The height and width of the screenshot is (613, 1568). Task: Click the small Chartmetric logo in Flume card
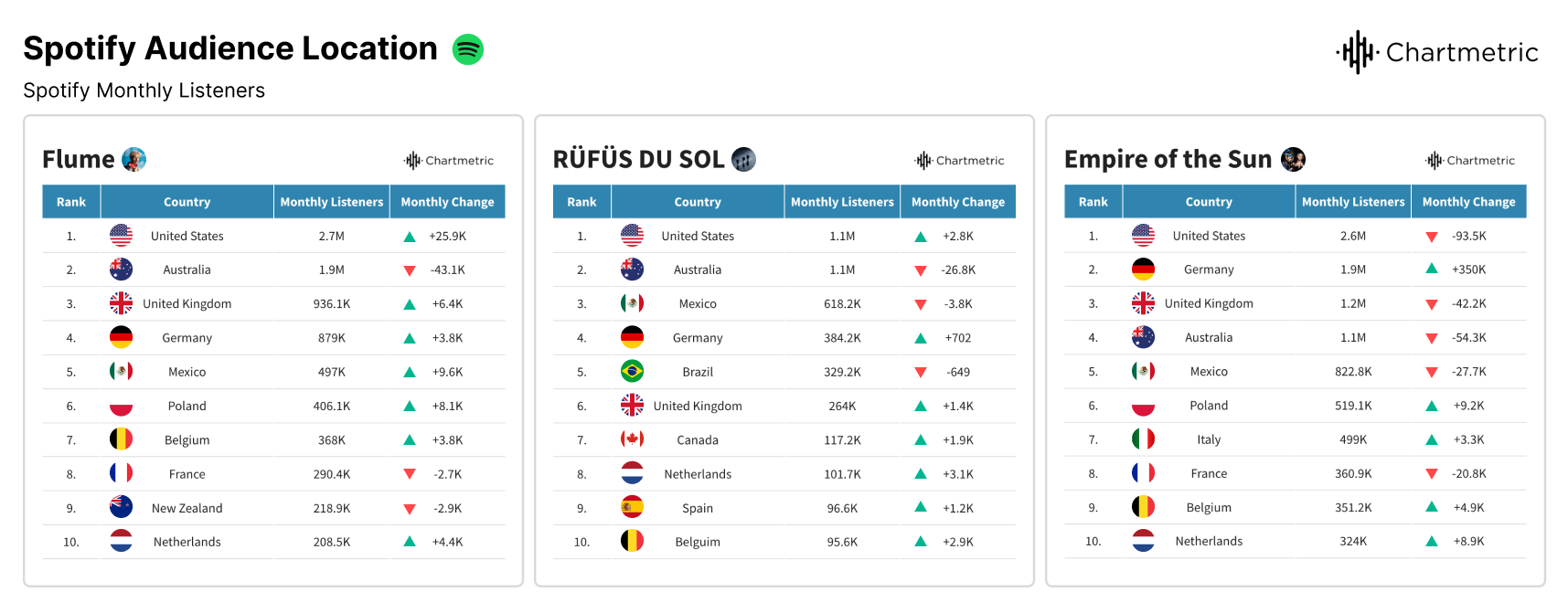point(449,161)
